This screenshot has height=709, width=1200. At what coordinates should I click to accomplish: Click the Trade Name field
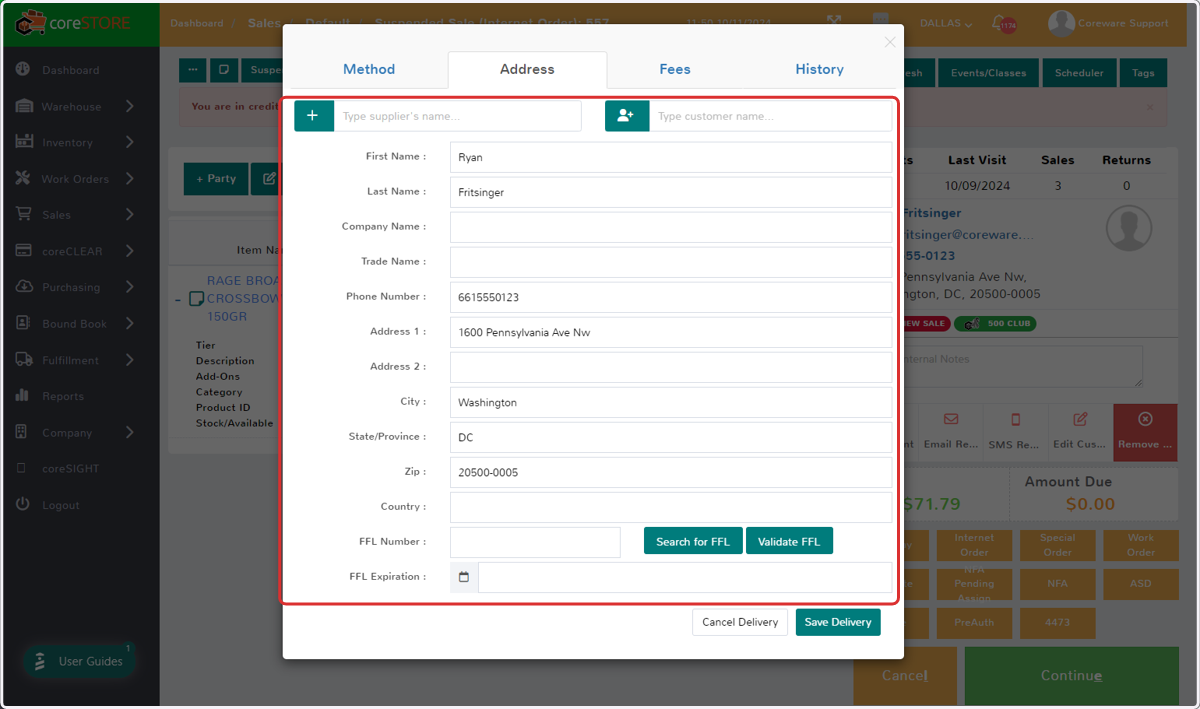point(671,262)
